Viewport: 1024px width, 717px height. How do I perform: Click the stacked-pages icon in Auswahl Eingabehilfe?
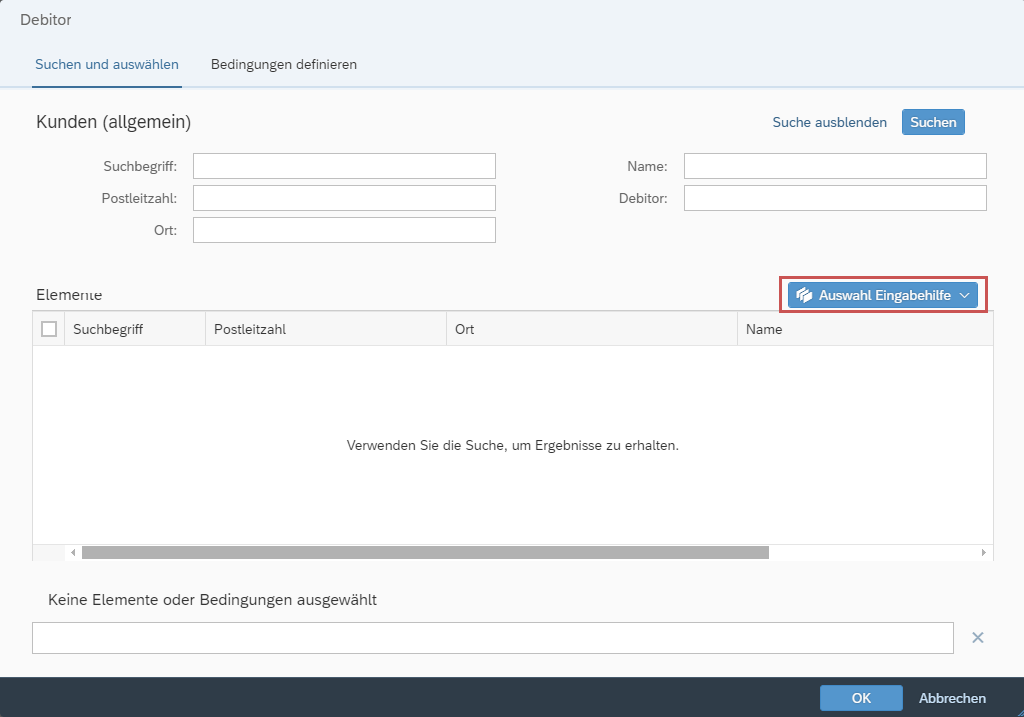point(804,296)
